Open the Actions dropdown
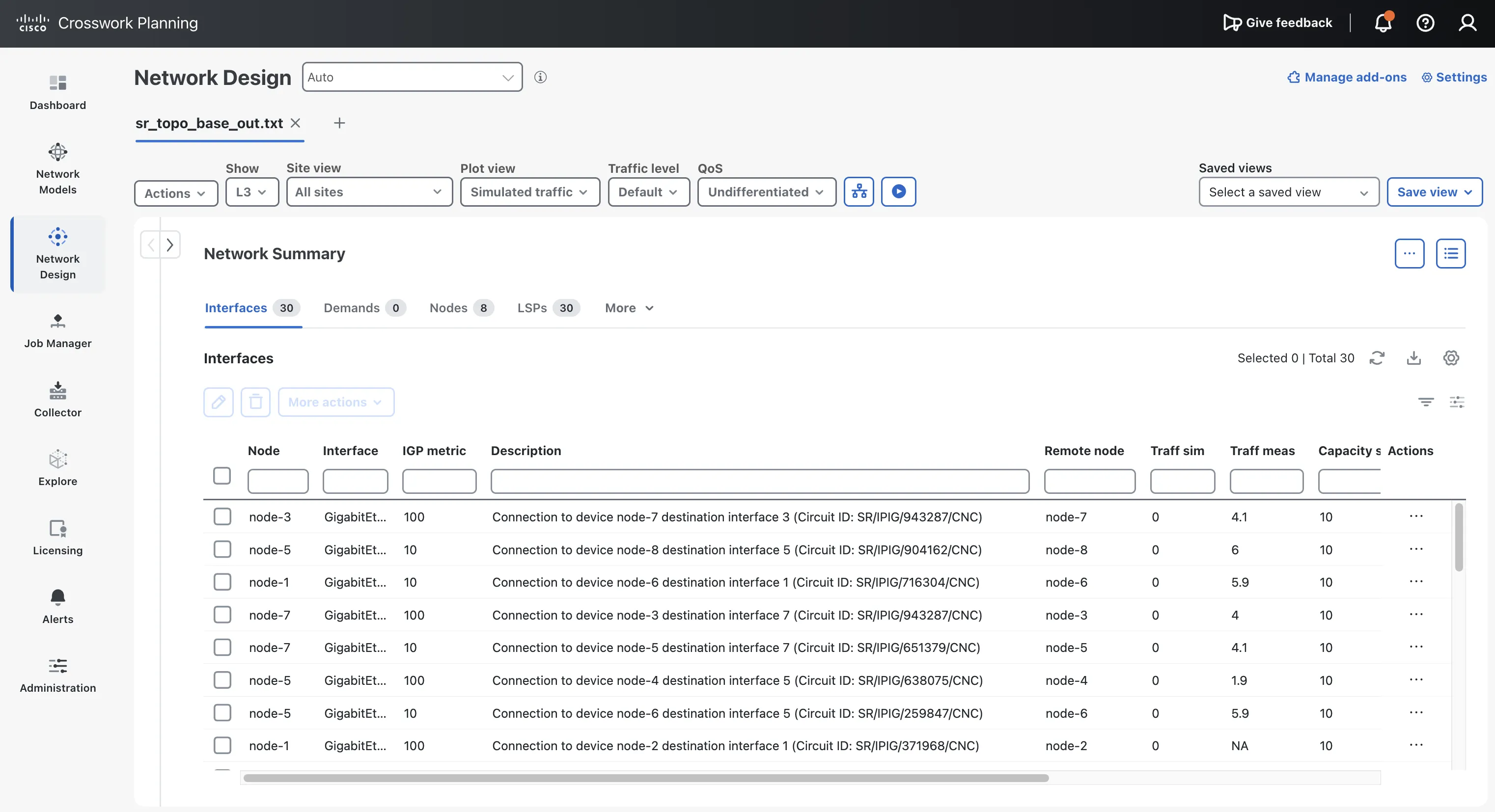1495x812 pixels. (x=176, y=193)
